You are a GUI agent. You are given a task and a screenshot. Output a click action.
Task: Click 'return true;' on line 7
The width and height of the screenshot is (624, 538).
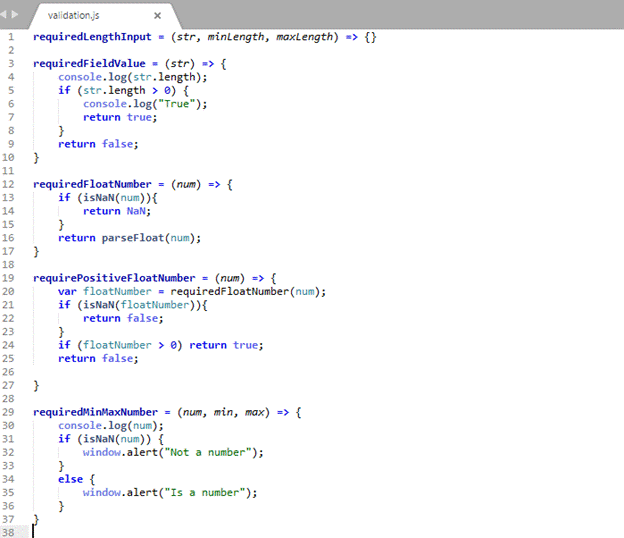point(120,117)
